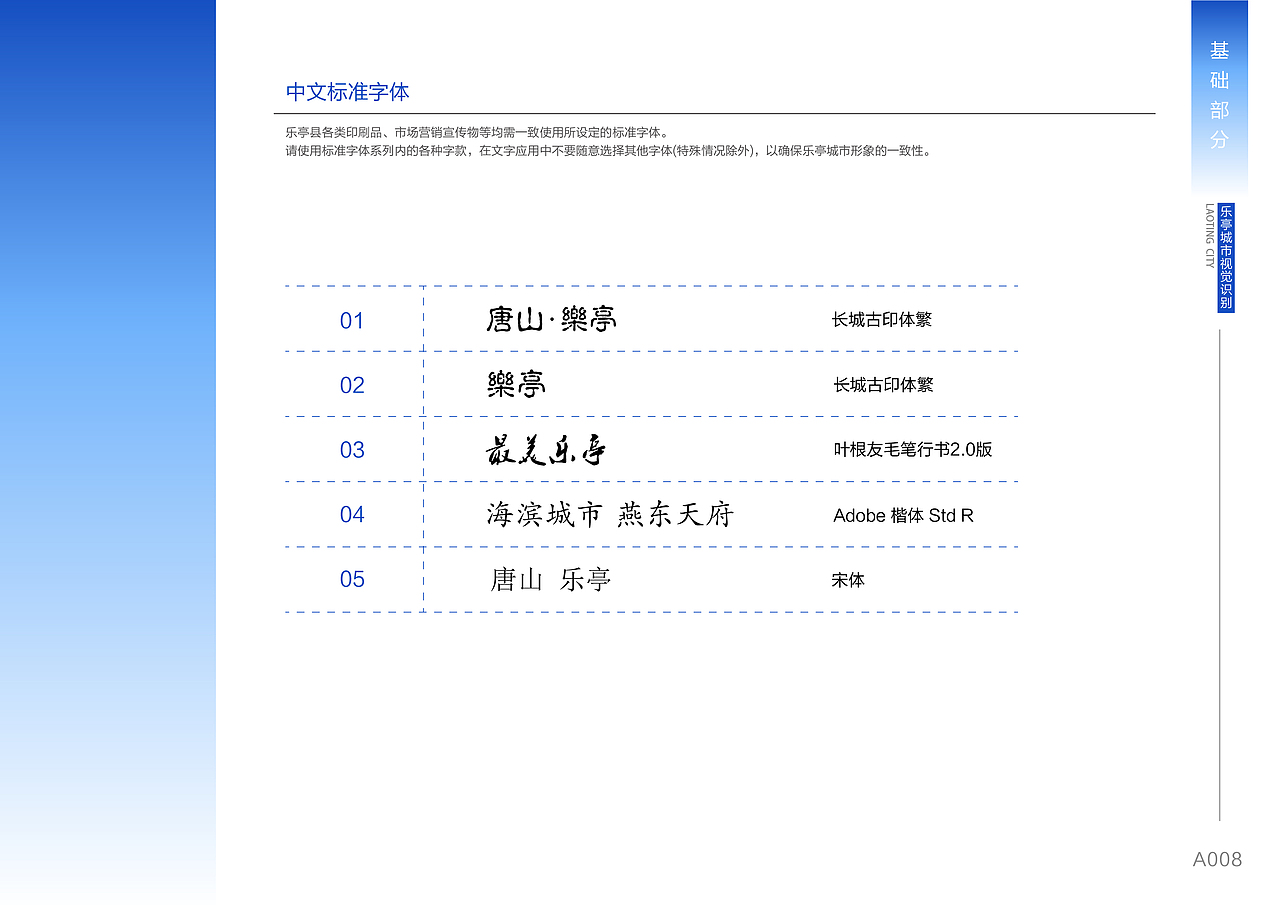The width and height of the screenshot is (1280, 905).
Task: Click the page number A008
Action: [x=1216, y=858]
